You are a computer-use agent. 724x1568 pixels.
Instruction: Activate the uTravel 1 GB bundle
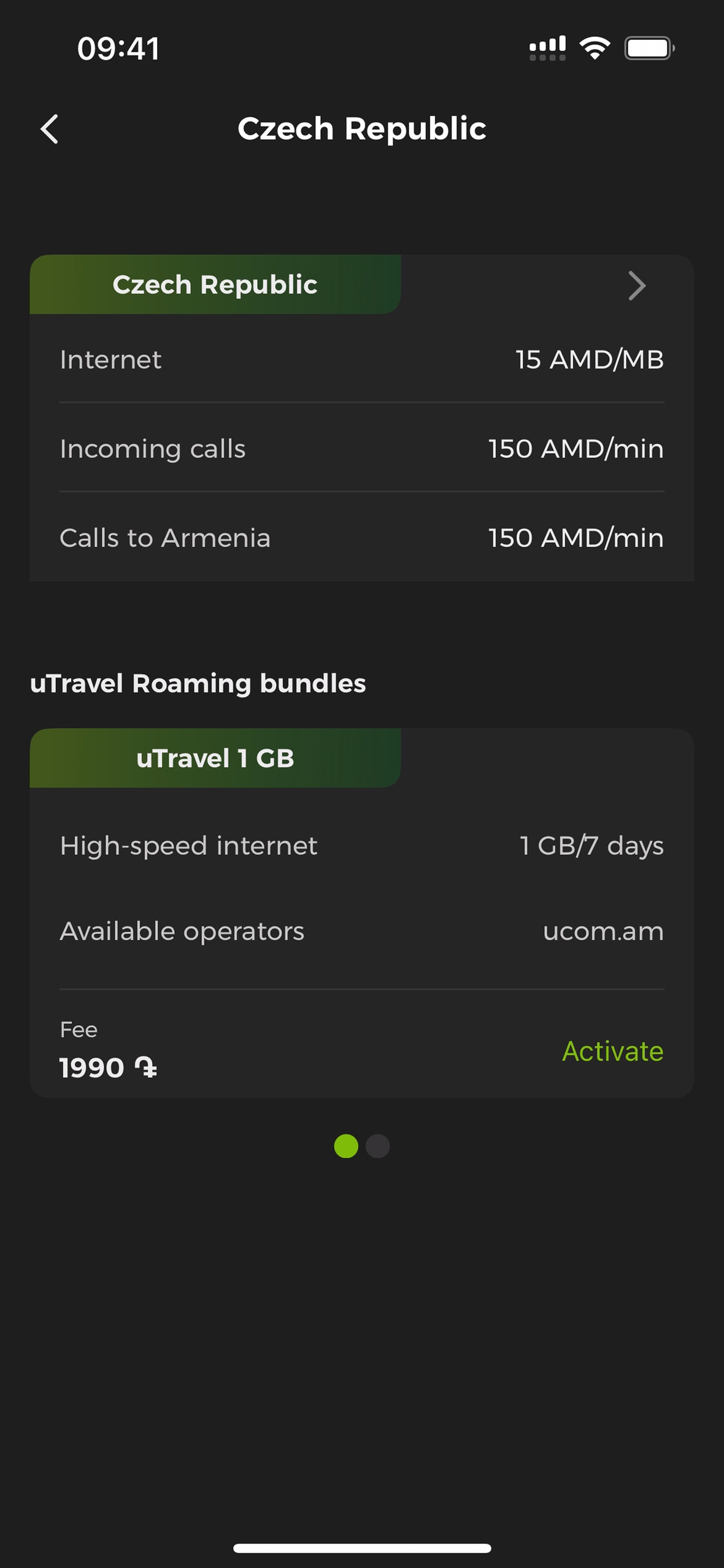pos(612,1051)
